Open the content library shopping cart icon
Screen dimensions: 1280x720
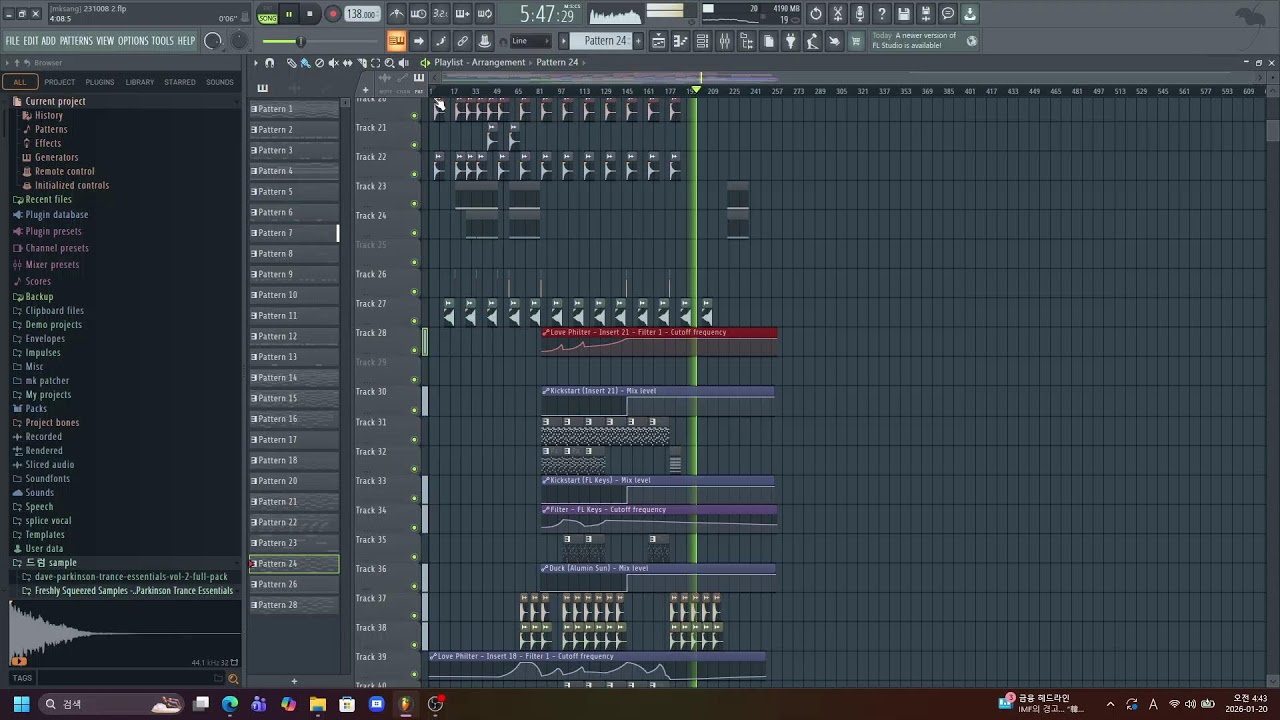click(856, 41)
